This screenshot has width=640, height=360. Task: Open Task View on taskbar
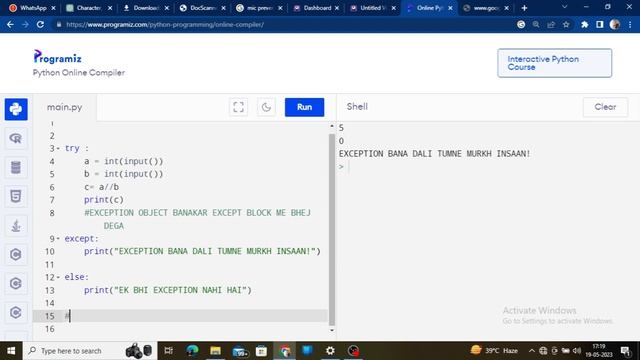(168, 351)
